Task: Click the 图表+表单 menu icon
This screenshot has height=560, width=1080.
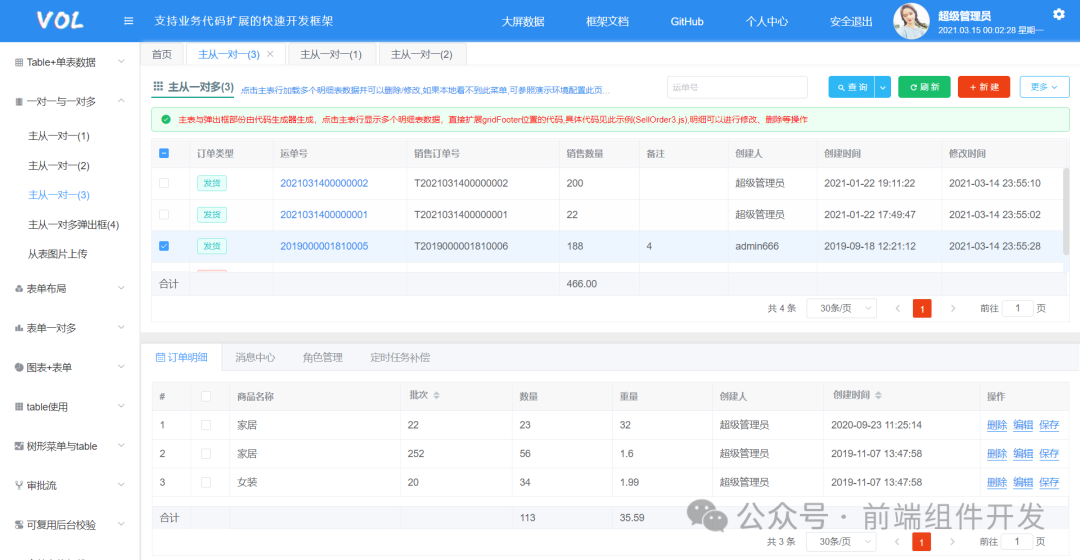Action: [x=19, y=368]
